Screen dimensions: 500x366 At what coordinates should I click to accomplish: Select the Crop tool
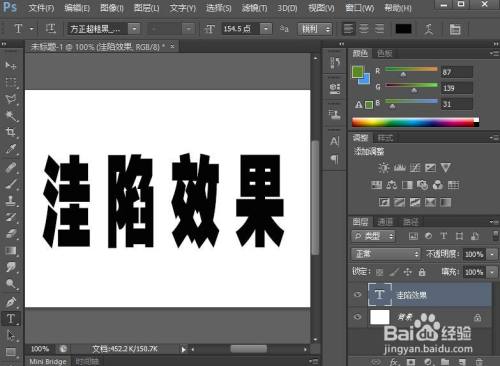(x=11, y=132)
